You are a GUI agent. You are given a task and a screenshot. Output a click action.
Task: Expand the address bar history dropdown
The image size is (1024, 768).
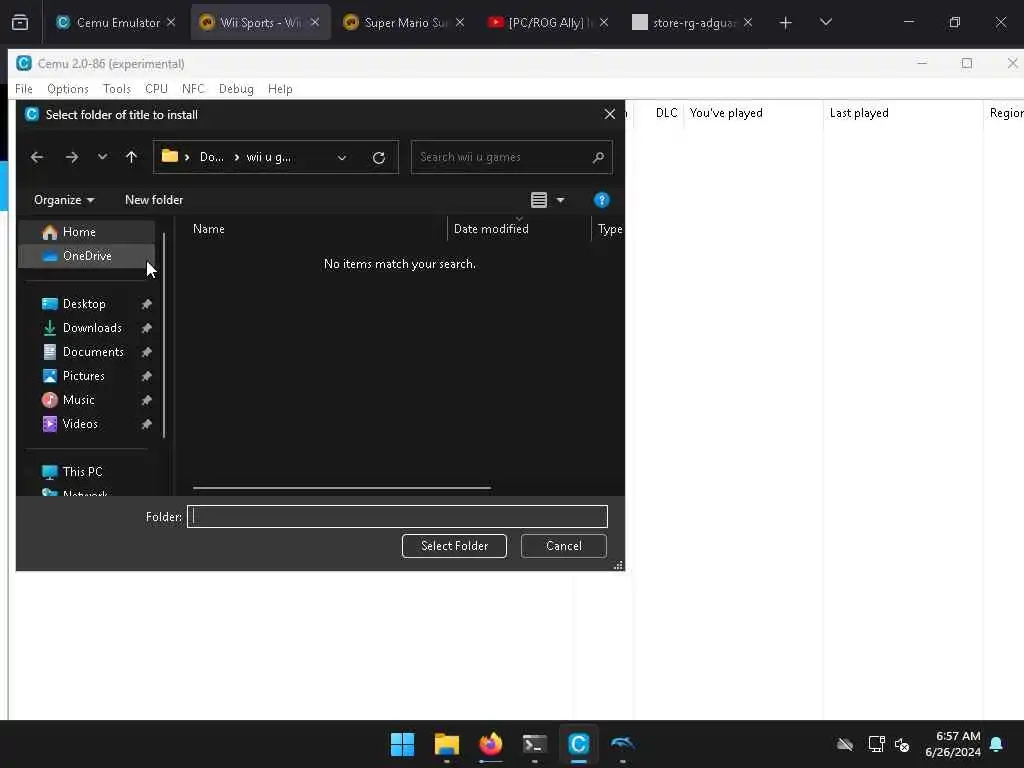click(x=342, y=157)
